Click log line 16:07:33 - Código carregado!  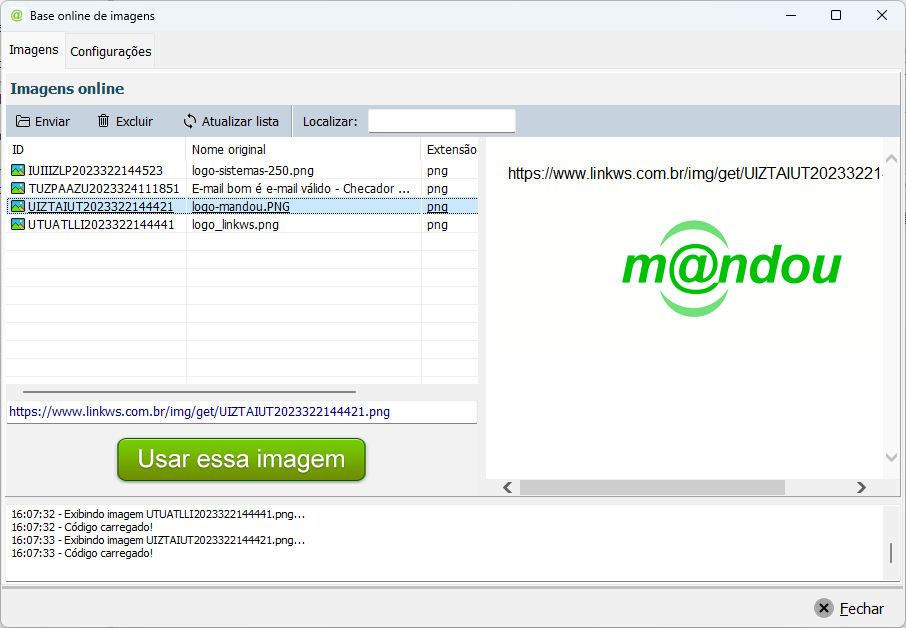[82, 553]
